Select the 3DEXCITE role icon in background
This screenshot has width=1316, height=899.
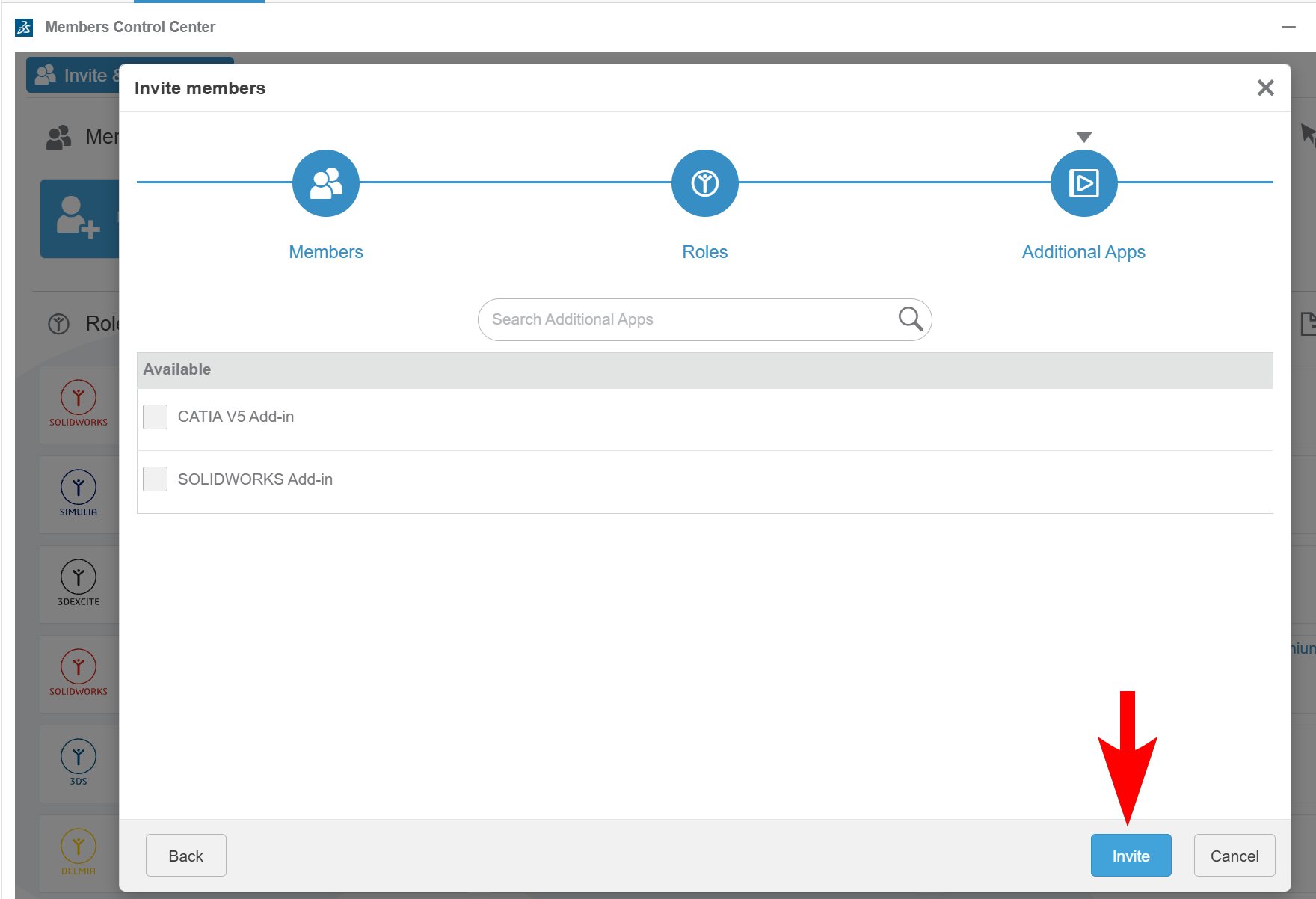(79, 583)
